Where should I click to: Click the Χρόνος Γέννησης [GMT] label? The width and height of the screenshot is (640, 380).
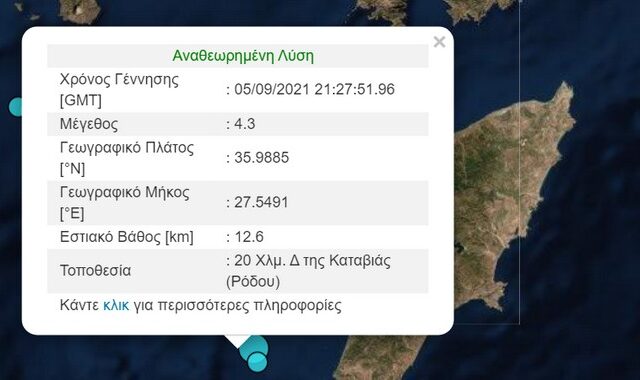[119, 90]
